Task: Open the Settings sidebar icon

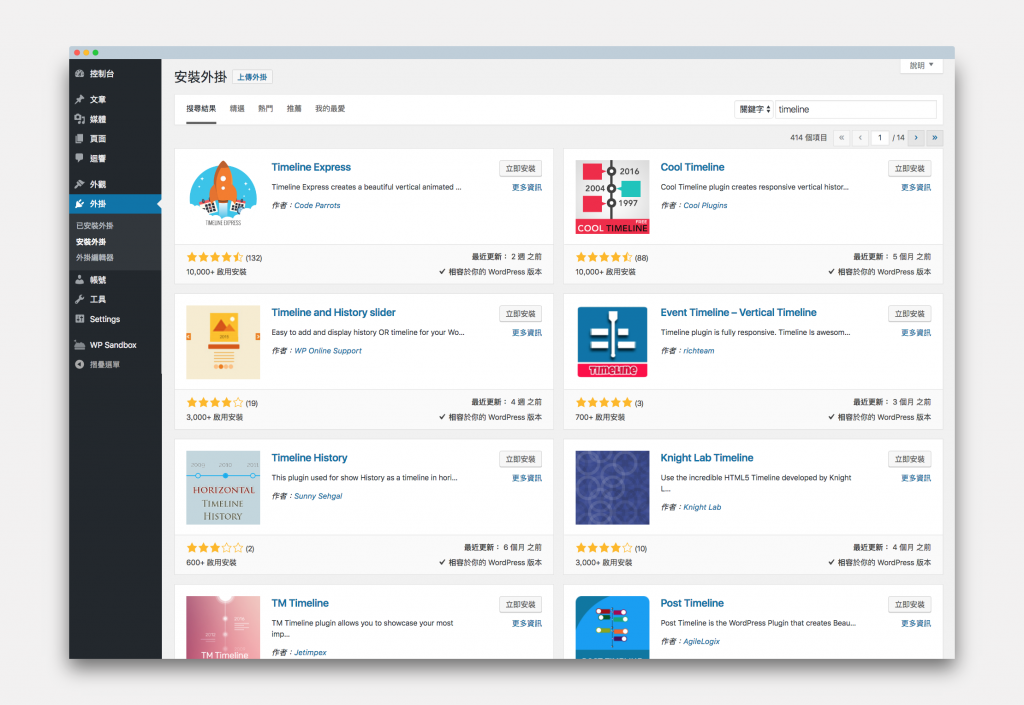Action: point(80,319)
